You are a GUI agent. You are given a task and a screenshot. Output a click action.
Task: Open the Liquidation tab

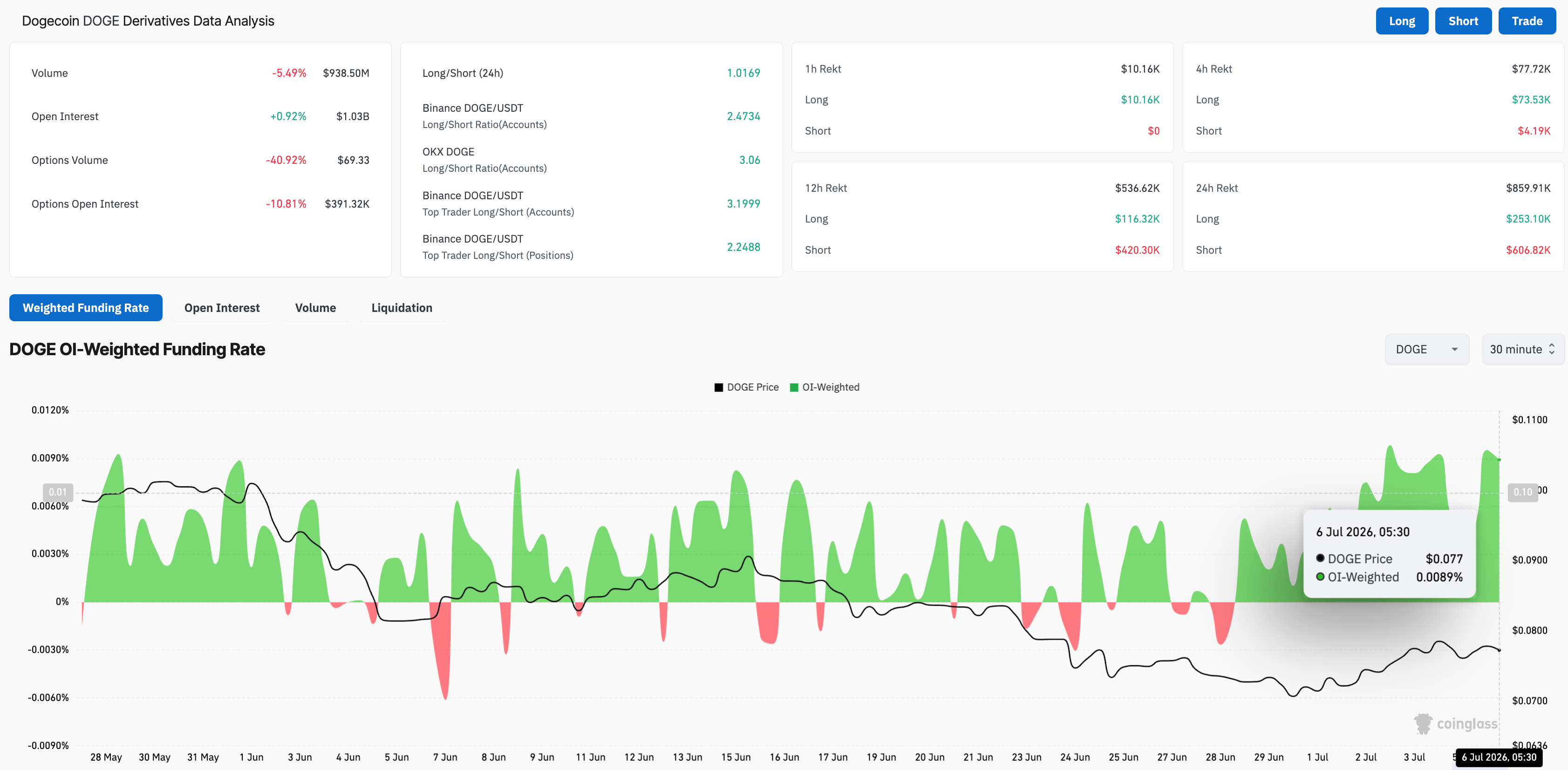[402, 308]
